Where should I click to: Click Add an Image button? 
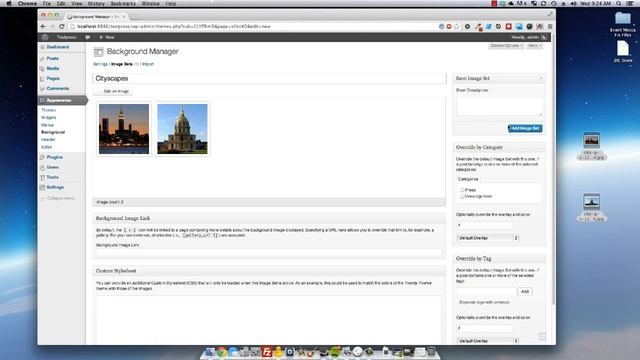113,91
